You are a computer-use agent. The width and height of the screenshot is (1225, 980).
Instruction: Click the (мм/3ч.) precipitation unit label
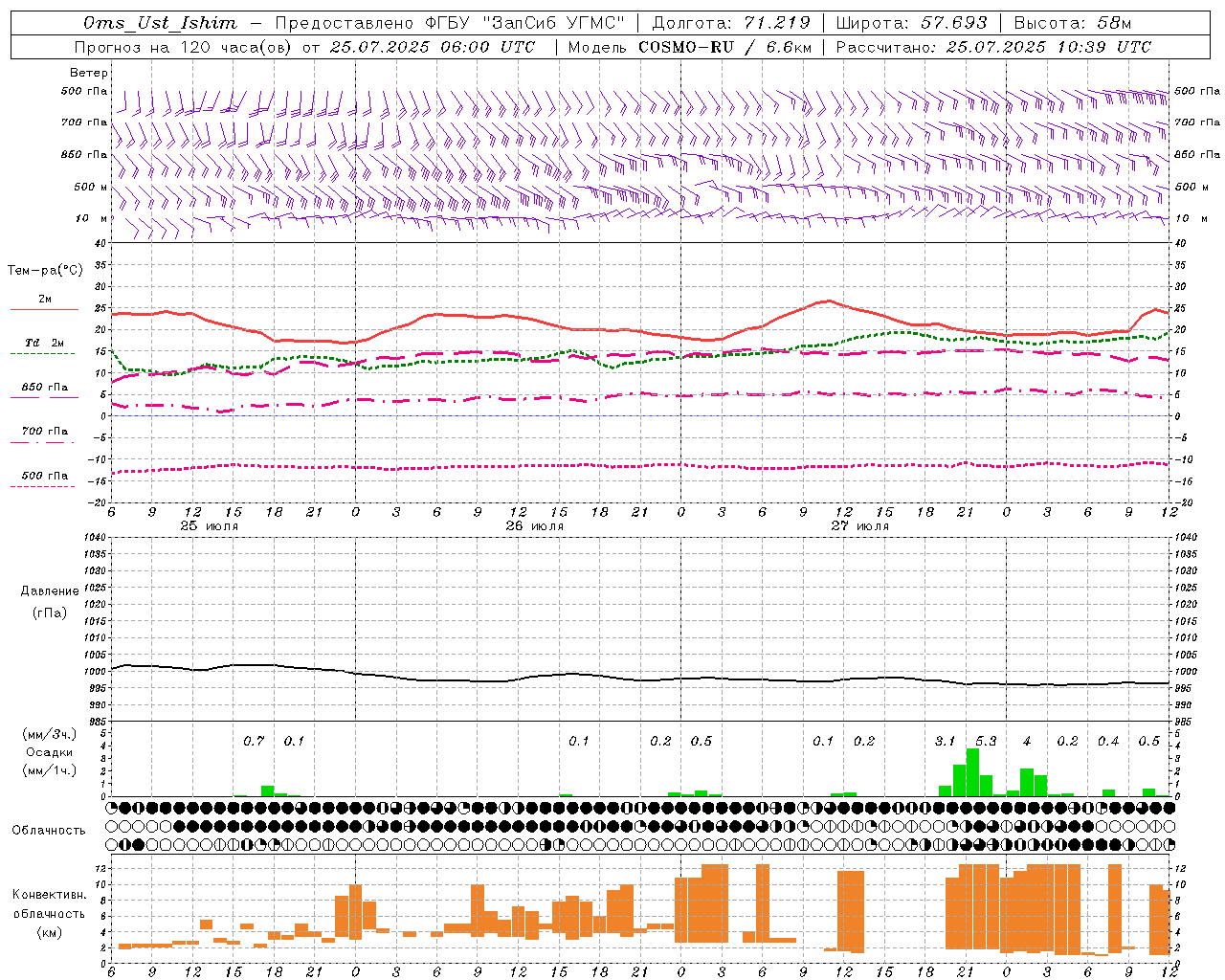coord(49,734)
